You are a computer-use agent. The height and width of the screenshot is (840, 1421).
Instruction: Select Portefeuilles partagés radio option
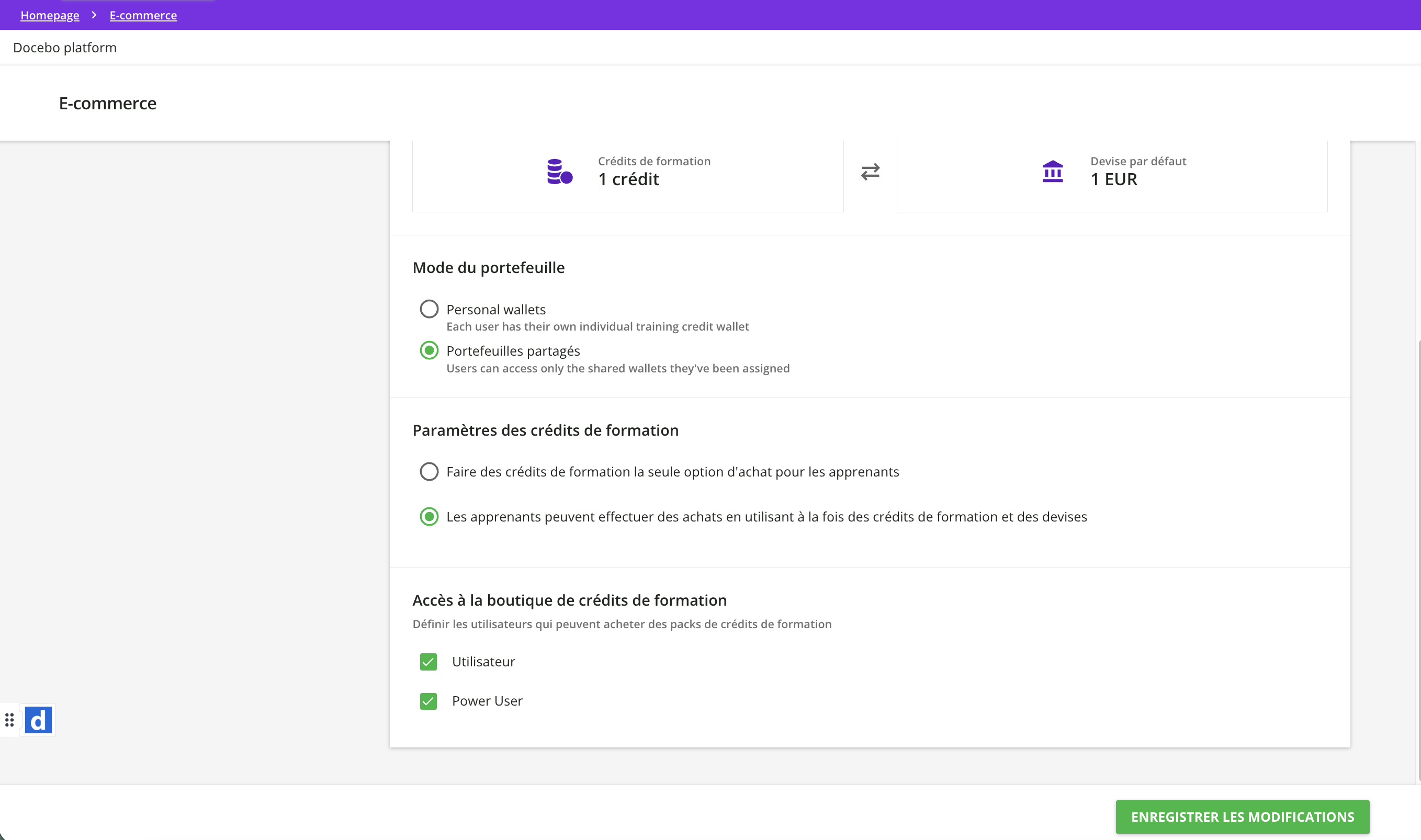(x=429, y=351)
